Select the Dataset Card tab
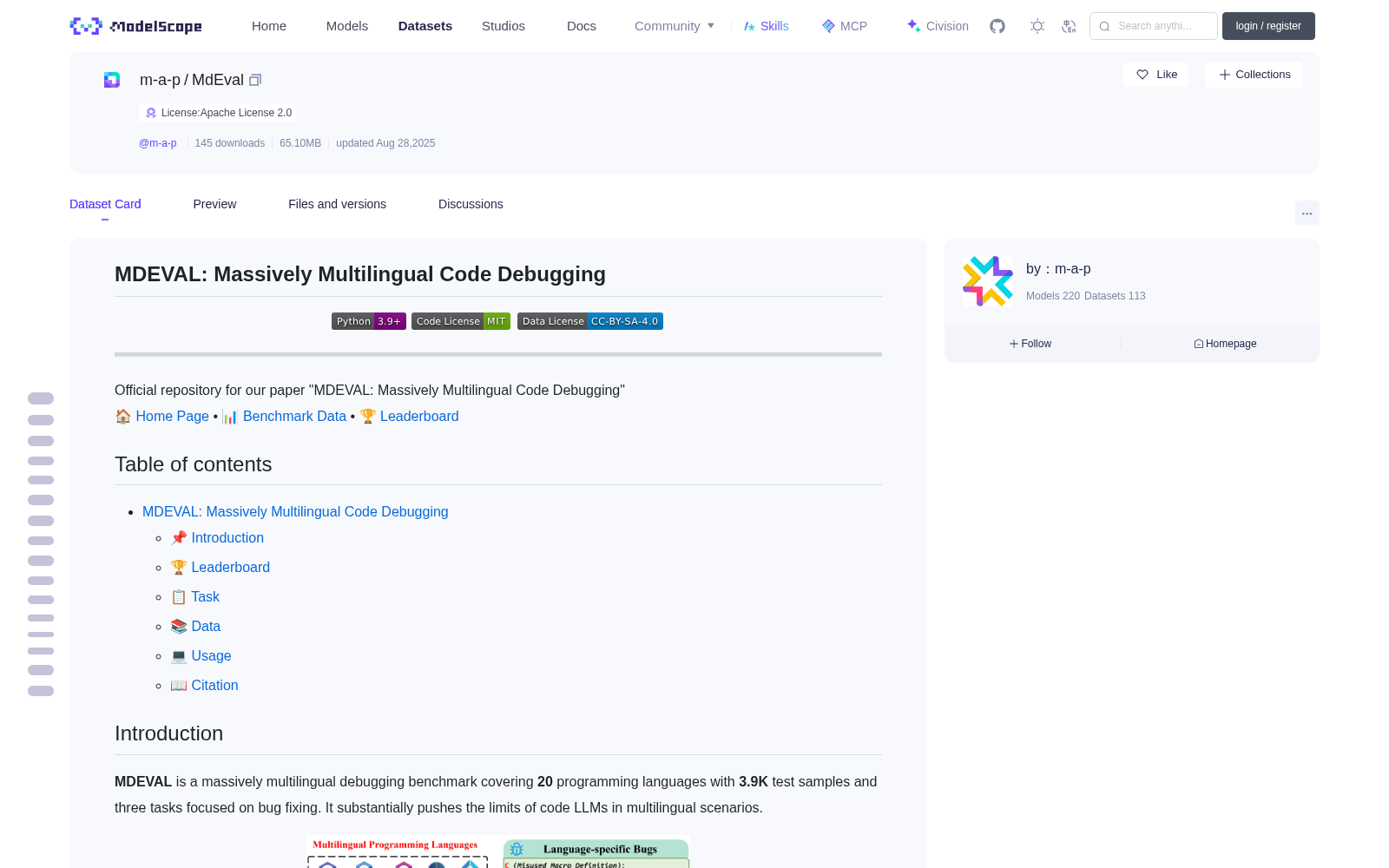This screenshot has height=868, width=1389. 105,204
